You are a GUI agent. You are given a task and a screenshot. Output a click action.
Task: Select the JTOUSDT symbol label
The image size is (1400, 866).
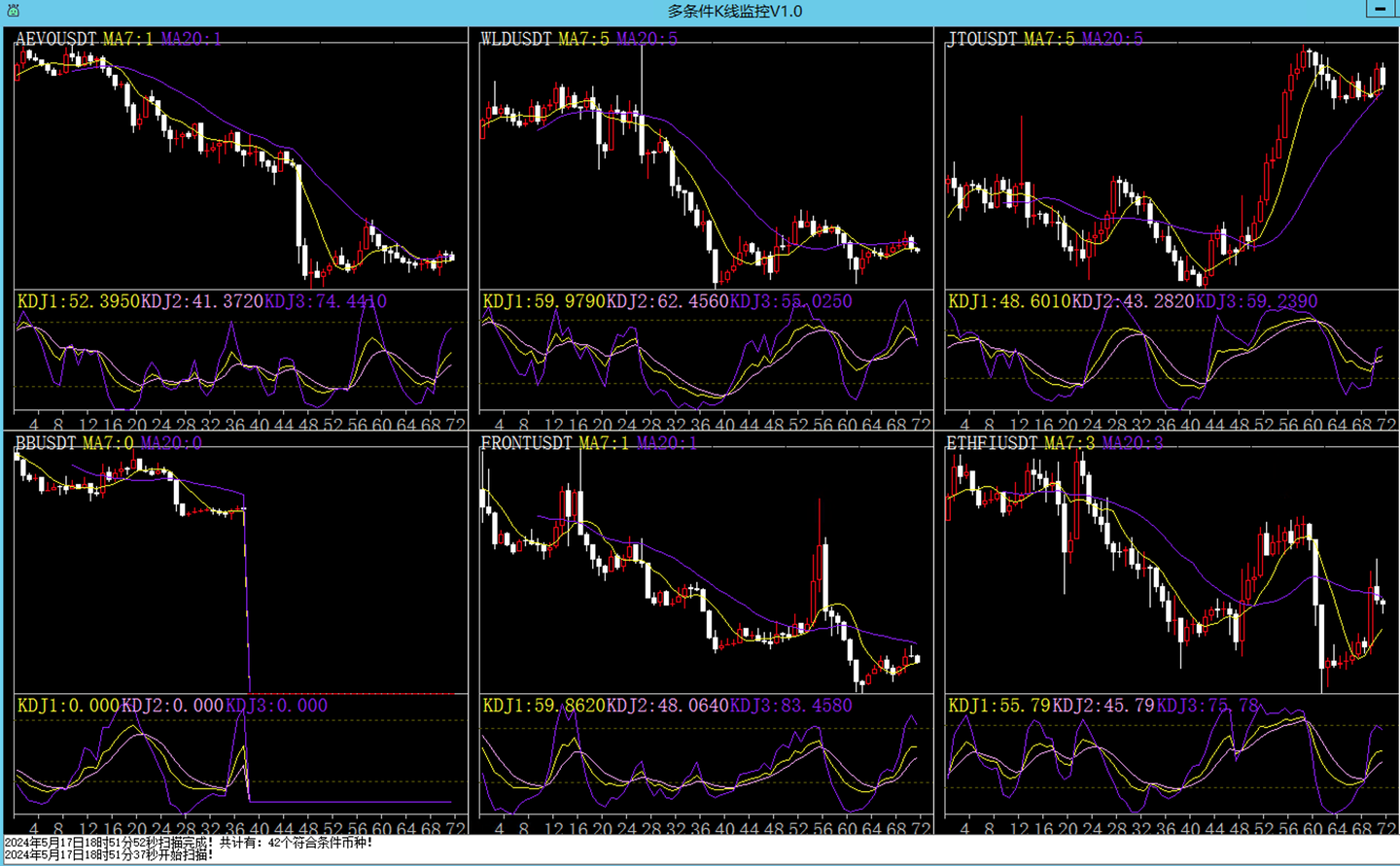coord(982,39)
